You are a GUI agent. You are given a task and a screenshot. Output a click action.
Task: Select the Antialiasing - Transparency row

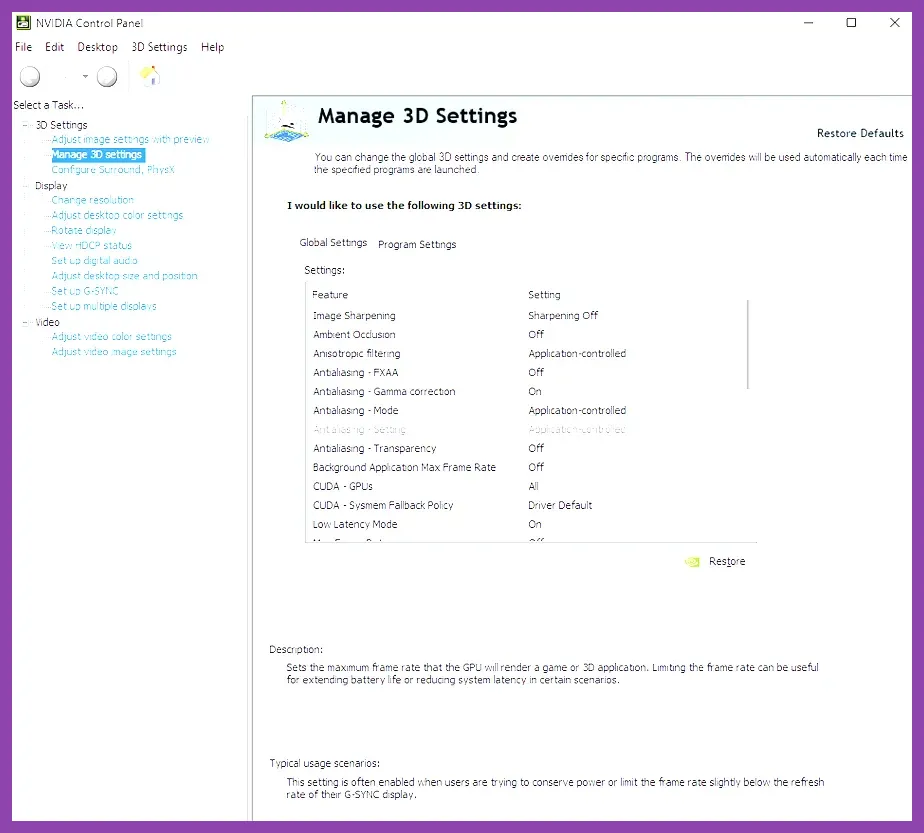tap(526, 449)
